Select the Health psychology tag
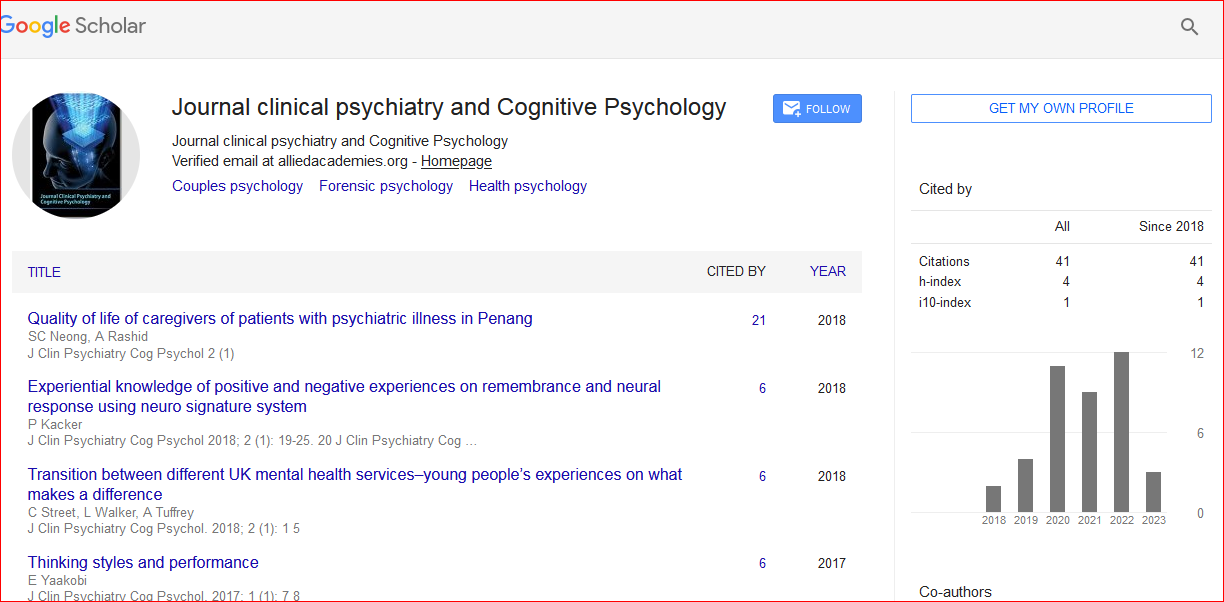Screen dimensions: 1224x602 (527, 186)
